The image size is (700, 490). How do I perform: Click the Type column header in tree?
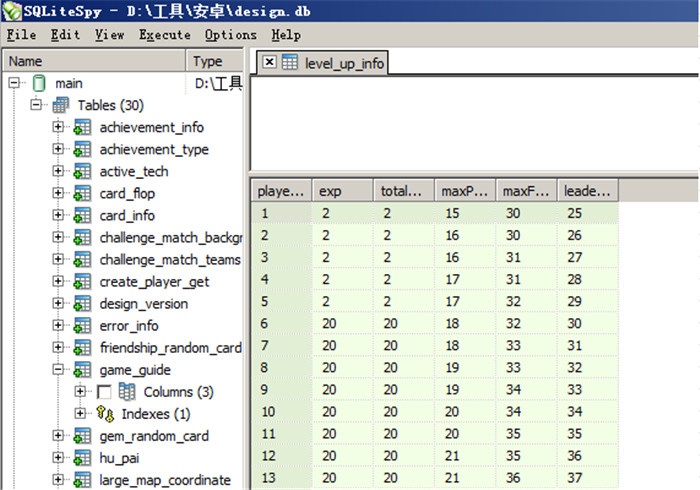point(215,61)
